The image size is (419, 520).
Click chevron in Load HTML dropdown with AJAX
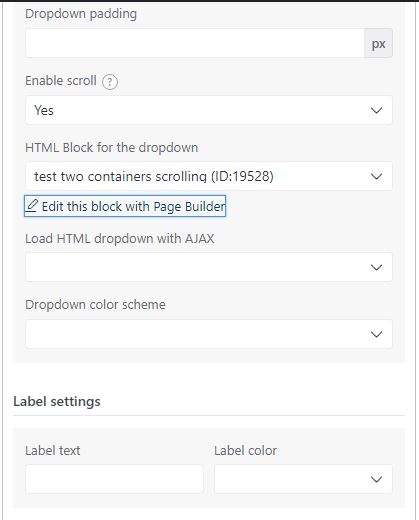(x=376, y=267)
